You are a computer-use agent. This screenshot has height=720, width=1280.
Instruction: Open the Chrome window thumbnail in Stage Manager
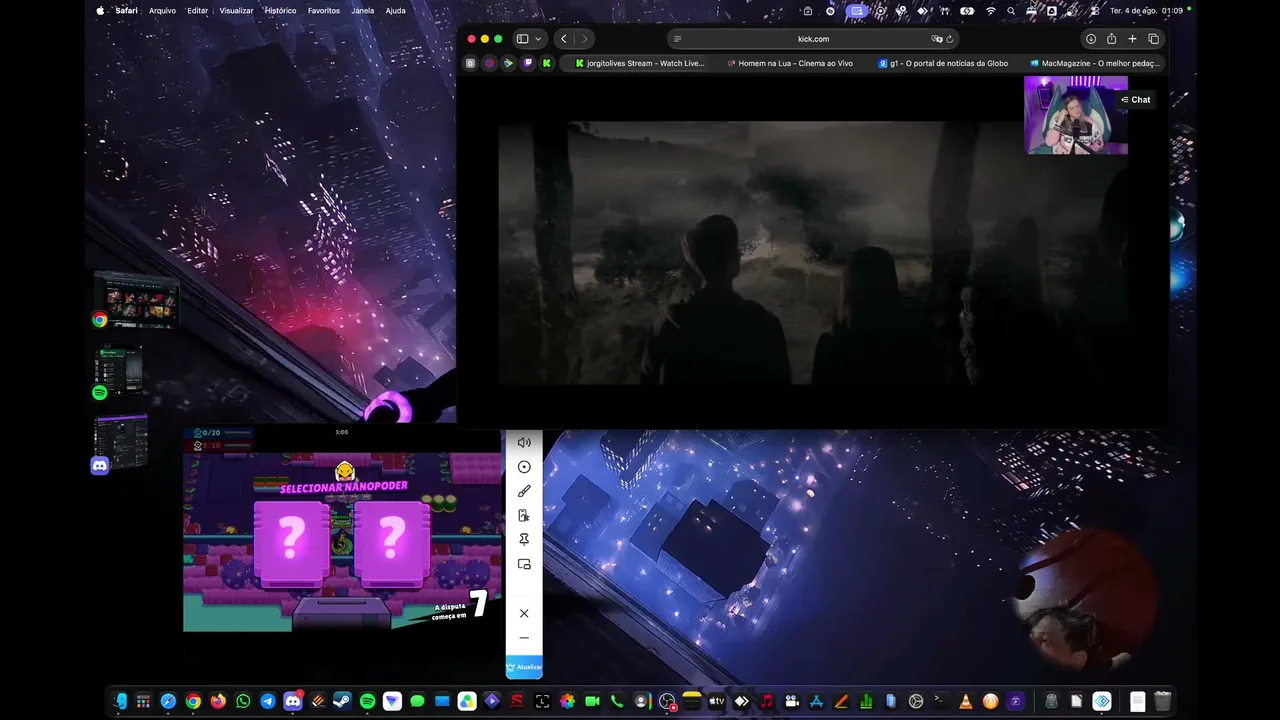pyautogui.click(x=136, y=300)
